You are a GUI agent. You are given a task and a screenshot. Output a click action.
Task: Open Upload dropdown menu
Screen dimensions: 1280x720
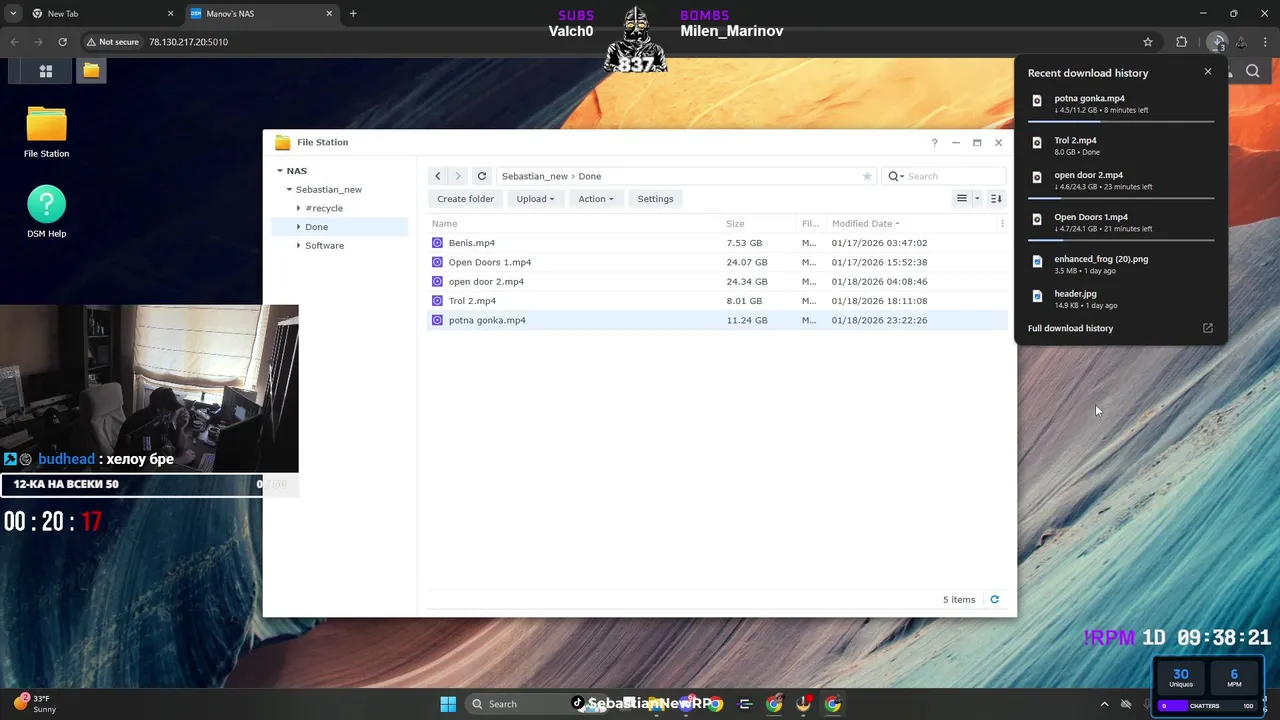coord(535,199)
